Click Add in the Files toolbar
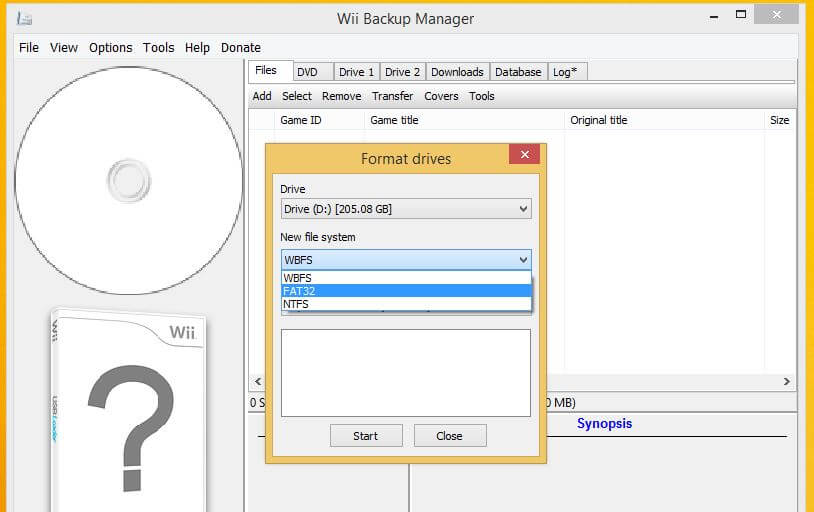Screen dimensions: 814x512 [262, 96]
